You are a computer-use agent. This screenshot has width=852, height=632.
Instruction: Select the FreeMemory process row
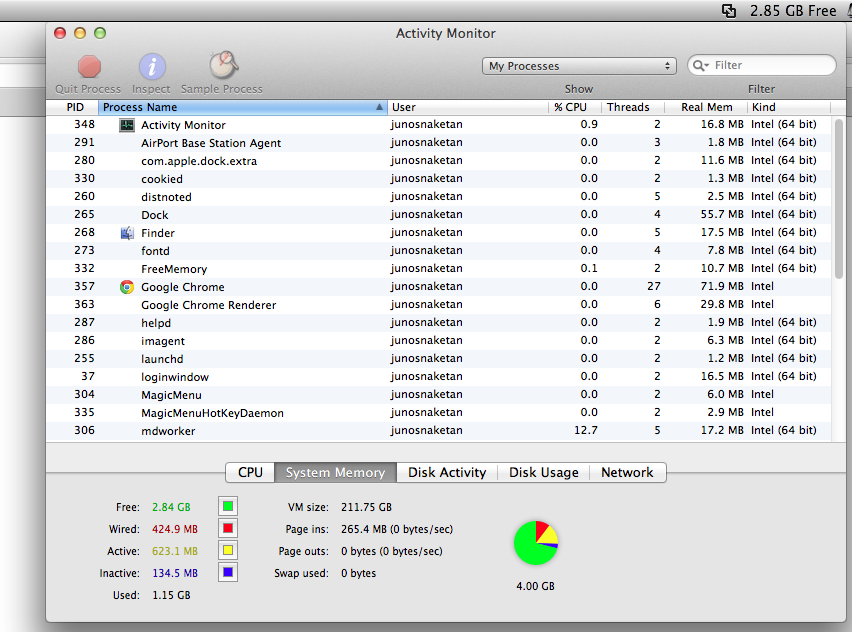(x=438, y=268)
